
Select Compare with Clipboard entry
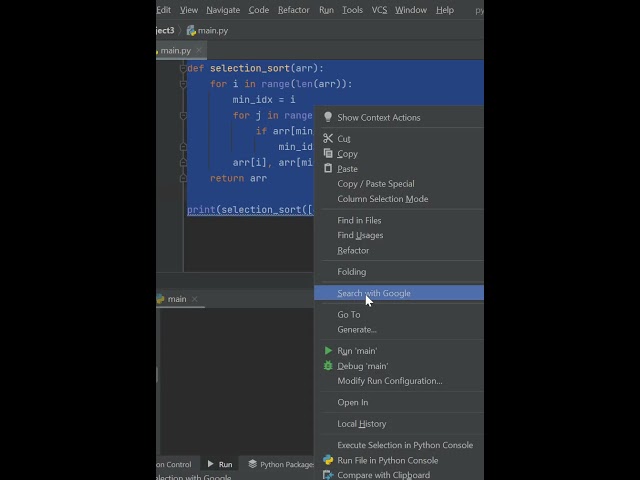point(399,475)
